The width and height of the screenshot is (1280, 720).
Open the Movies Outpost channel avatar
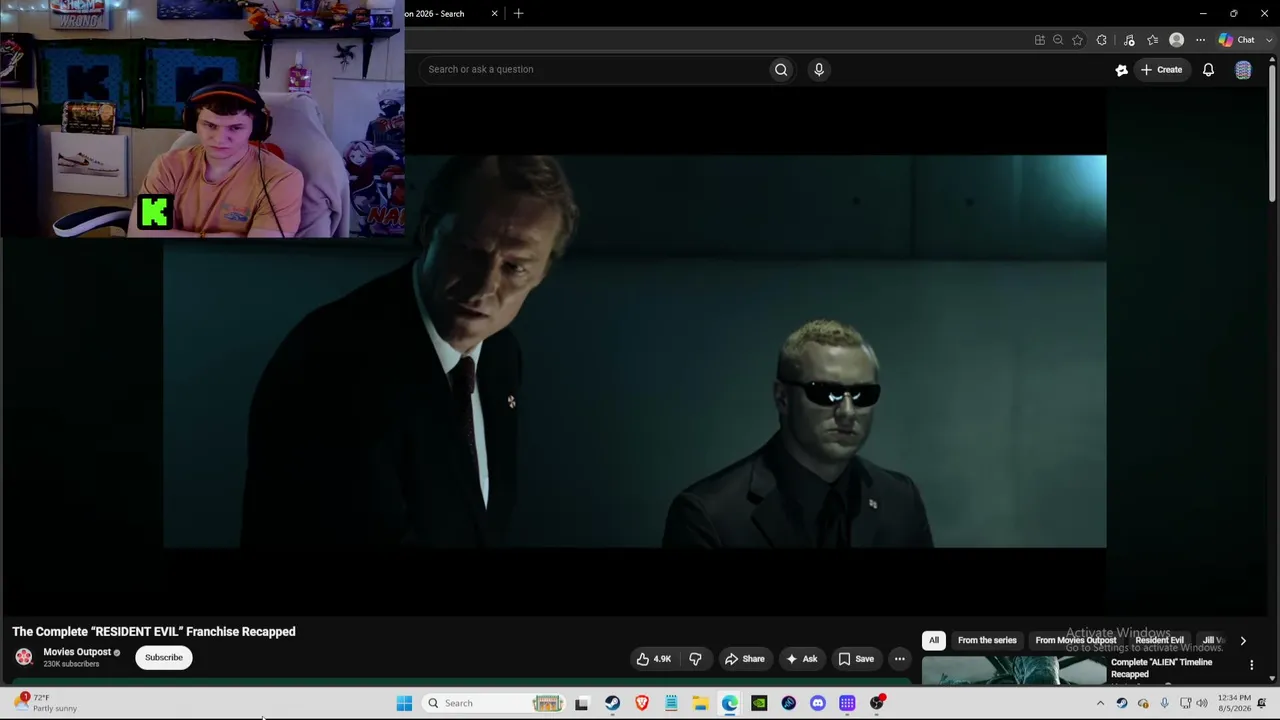click(24, 657)
